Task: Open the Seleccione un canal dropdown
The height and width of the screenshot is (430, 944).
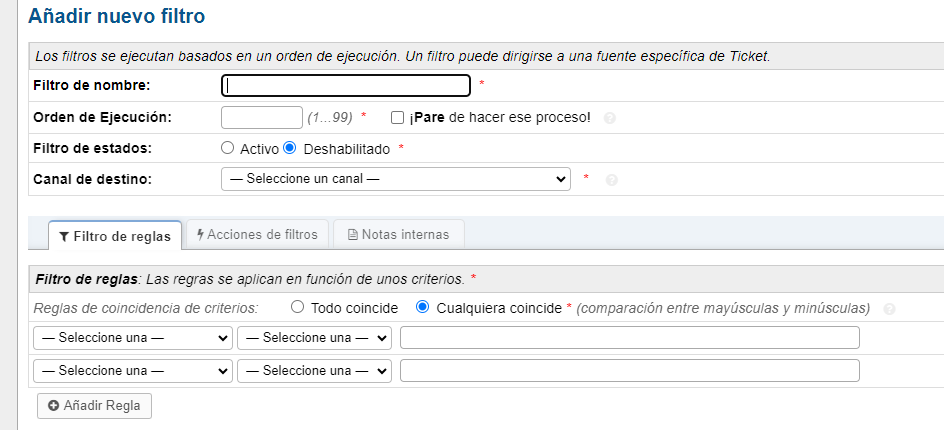Action: click(x=395, y=179)
